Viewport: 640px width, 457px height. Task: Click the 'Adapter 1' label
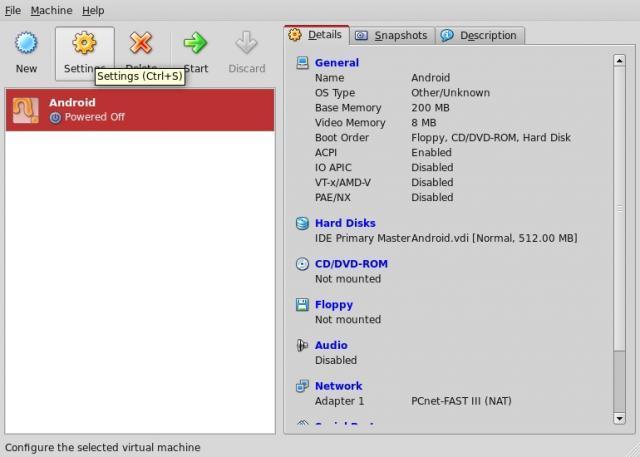click(339, 401)
